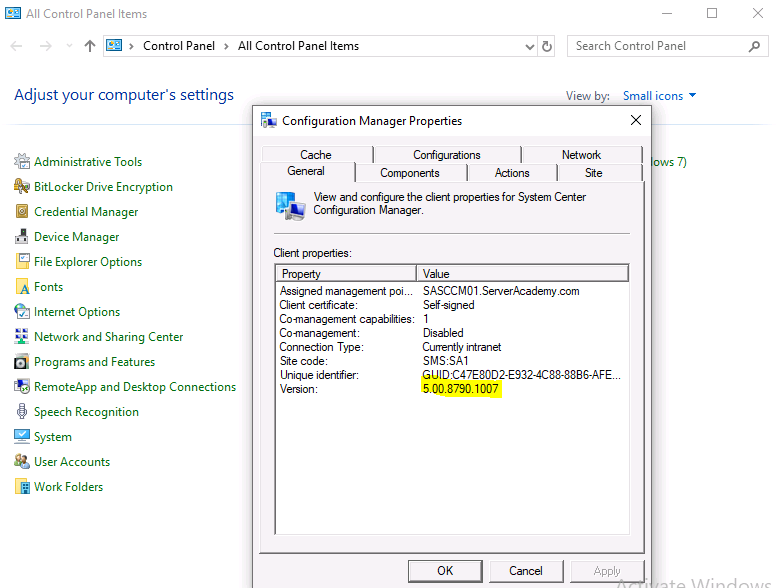The width and height of the screenshot is (779, 588).
Task: Open Programs and Features icon
Action: 22,362
